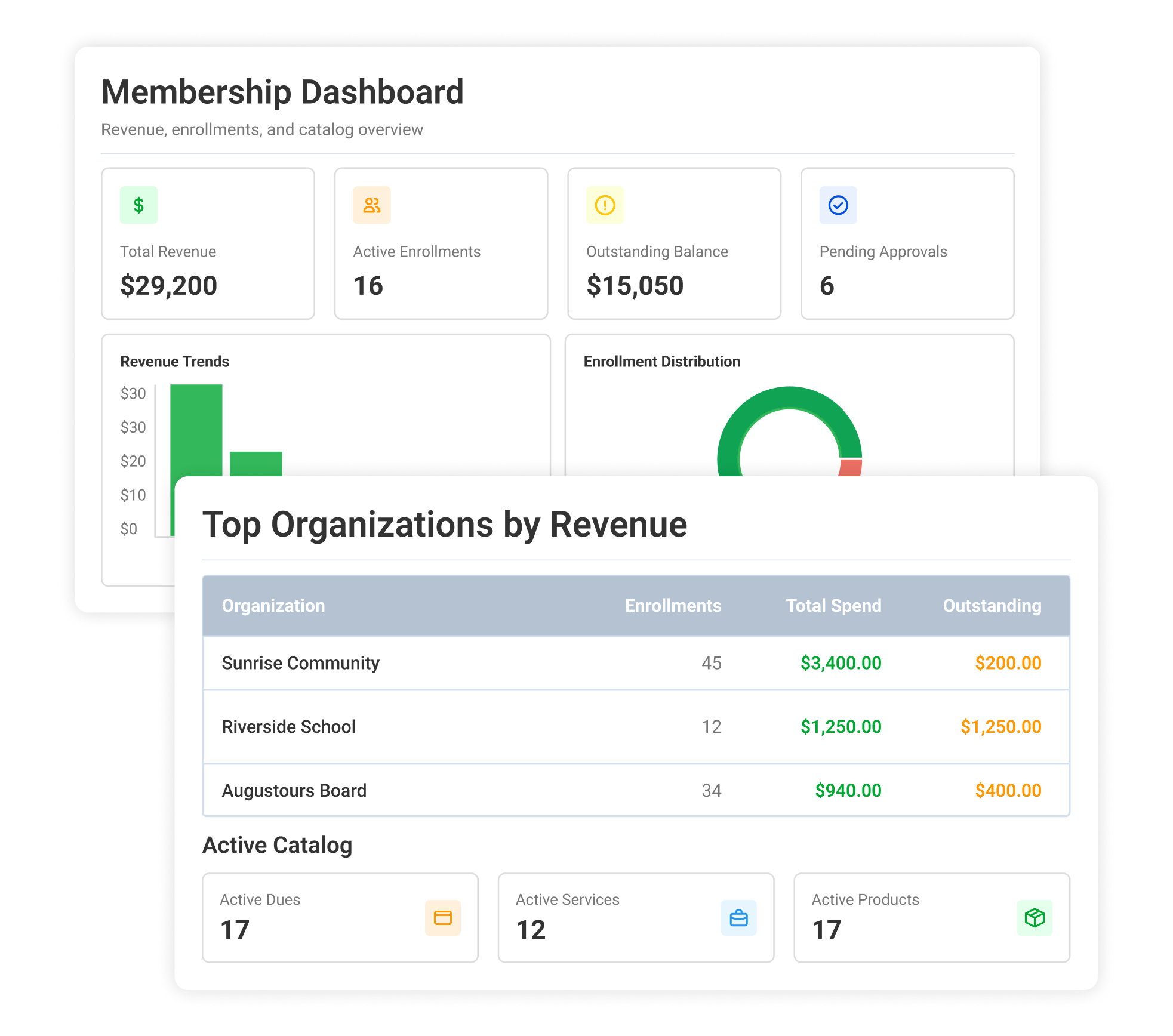
Task: Select the $200.00 outstanding amount for Sunrise Community
Action: click(x=1007, y=662)
